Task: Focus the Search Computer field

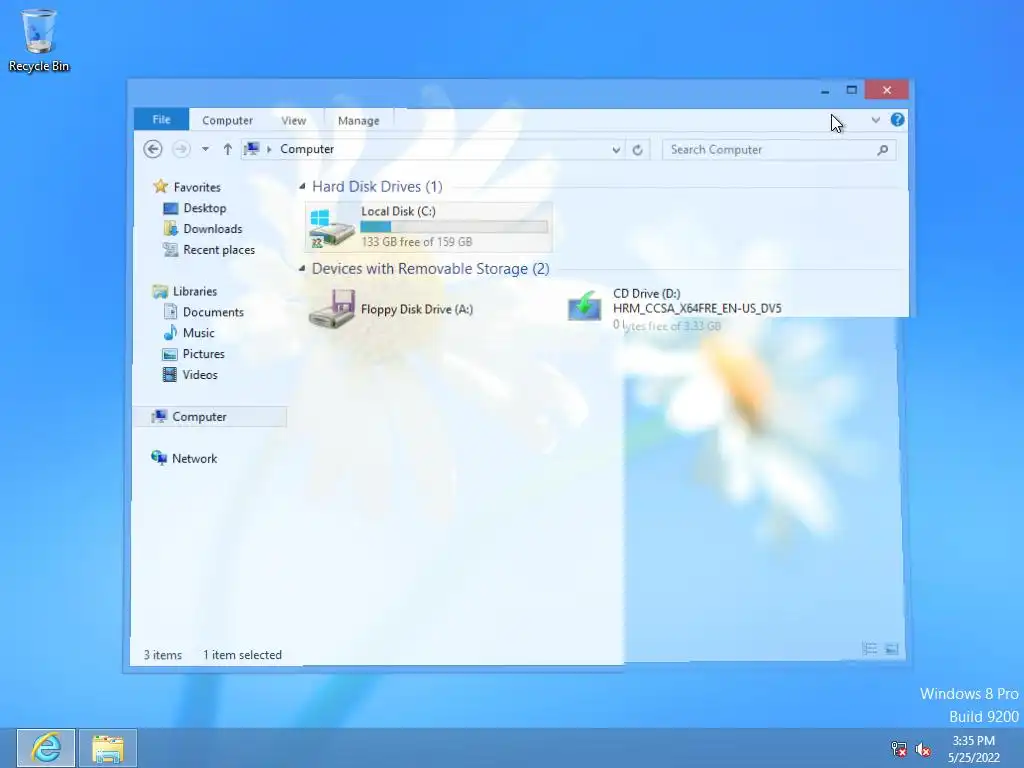Action: click(x=778, y=150)
